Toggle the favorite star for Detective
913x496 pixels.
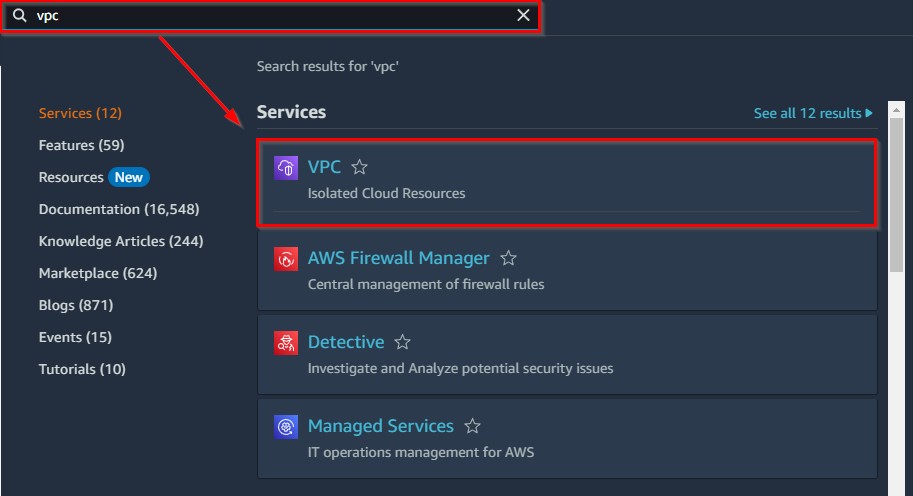click(x=402, y=343)
